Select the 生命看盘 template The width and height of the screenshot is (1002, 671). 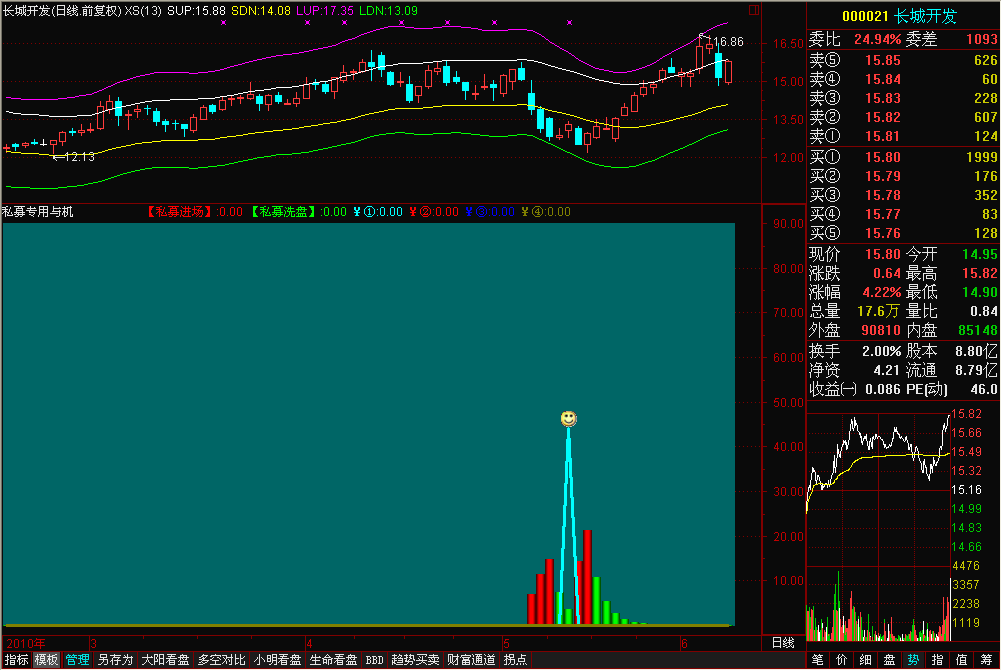[x=333, y=659]
